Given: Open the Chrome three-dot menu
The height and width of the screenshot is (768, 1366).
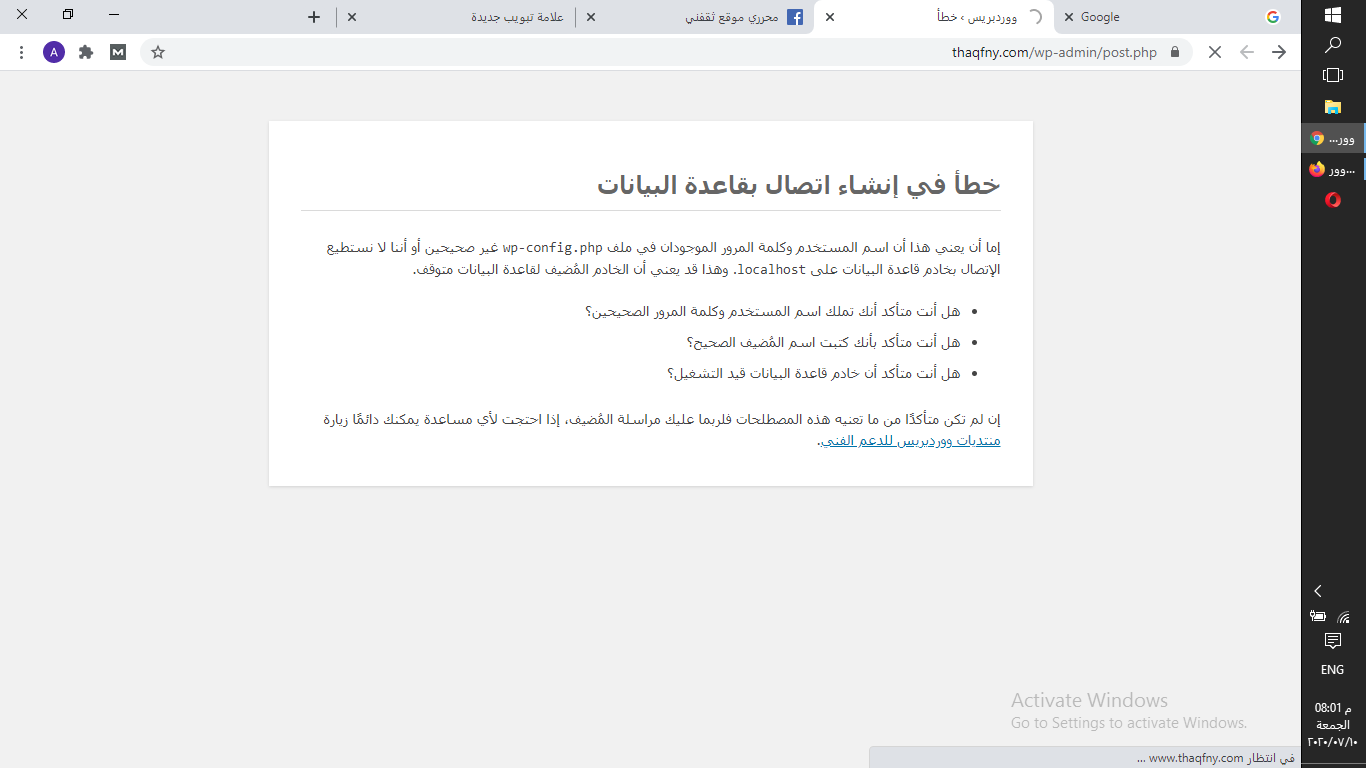Looking at the screenshot, I should click(22, 52).
